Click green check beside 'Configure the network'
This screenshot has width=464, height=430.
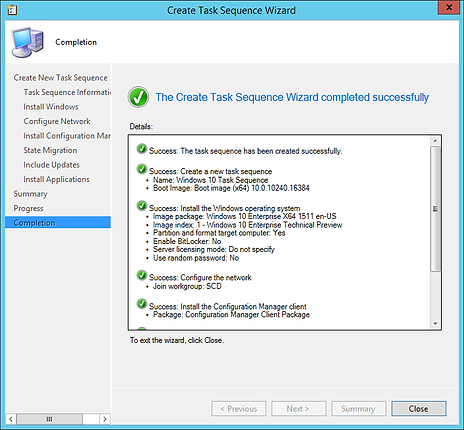pyautogui.click(x=142, y=276)
